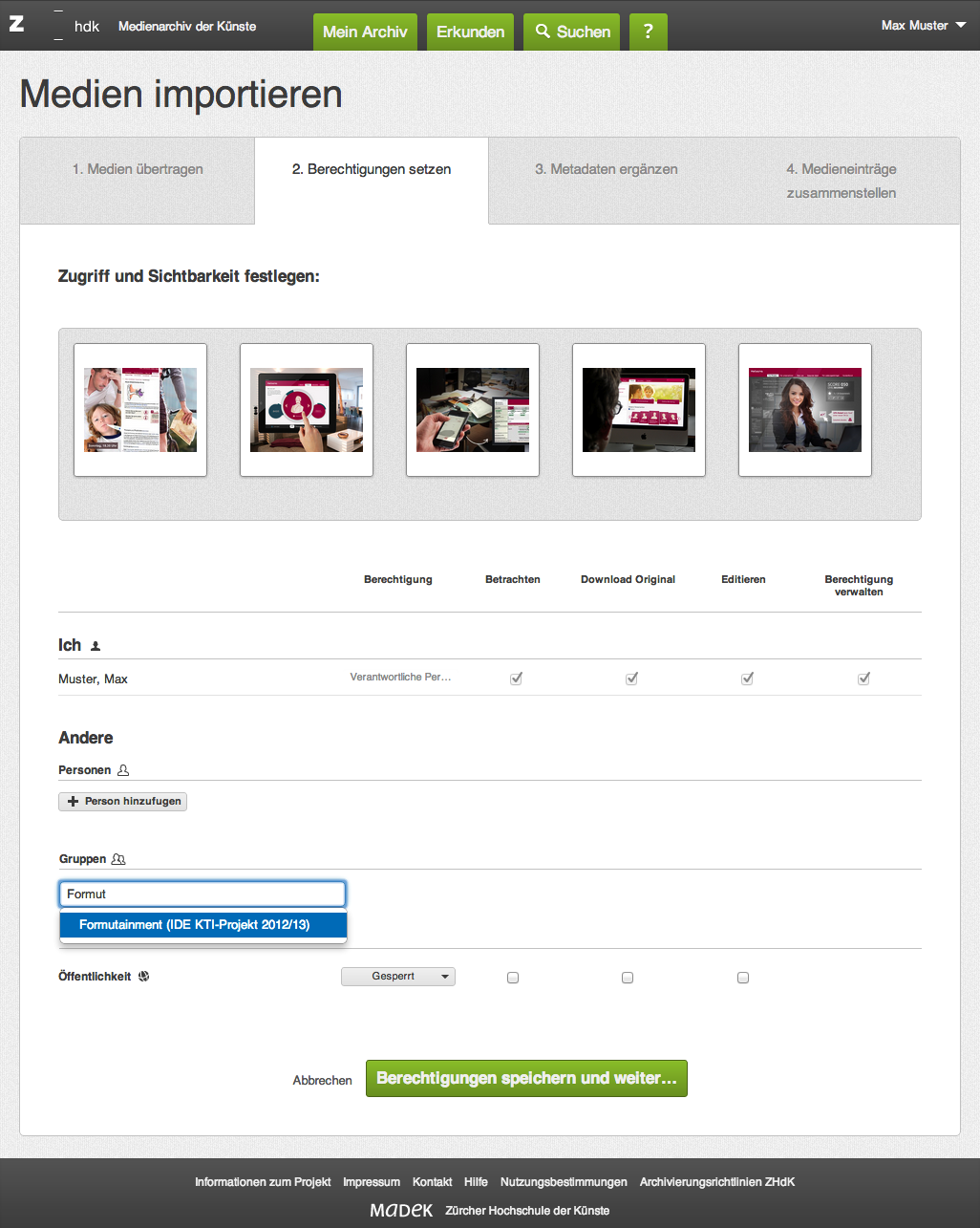Click Berechtigungen speichern und weiter button
Screen dimensions: 980x1228
[526, 1078]
